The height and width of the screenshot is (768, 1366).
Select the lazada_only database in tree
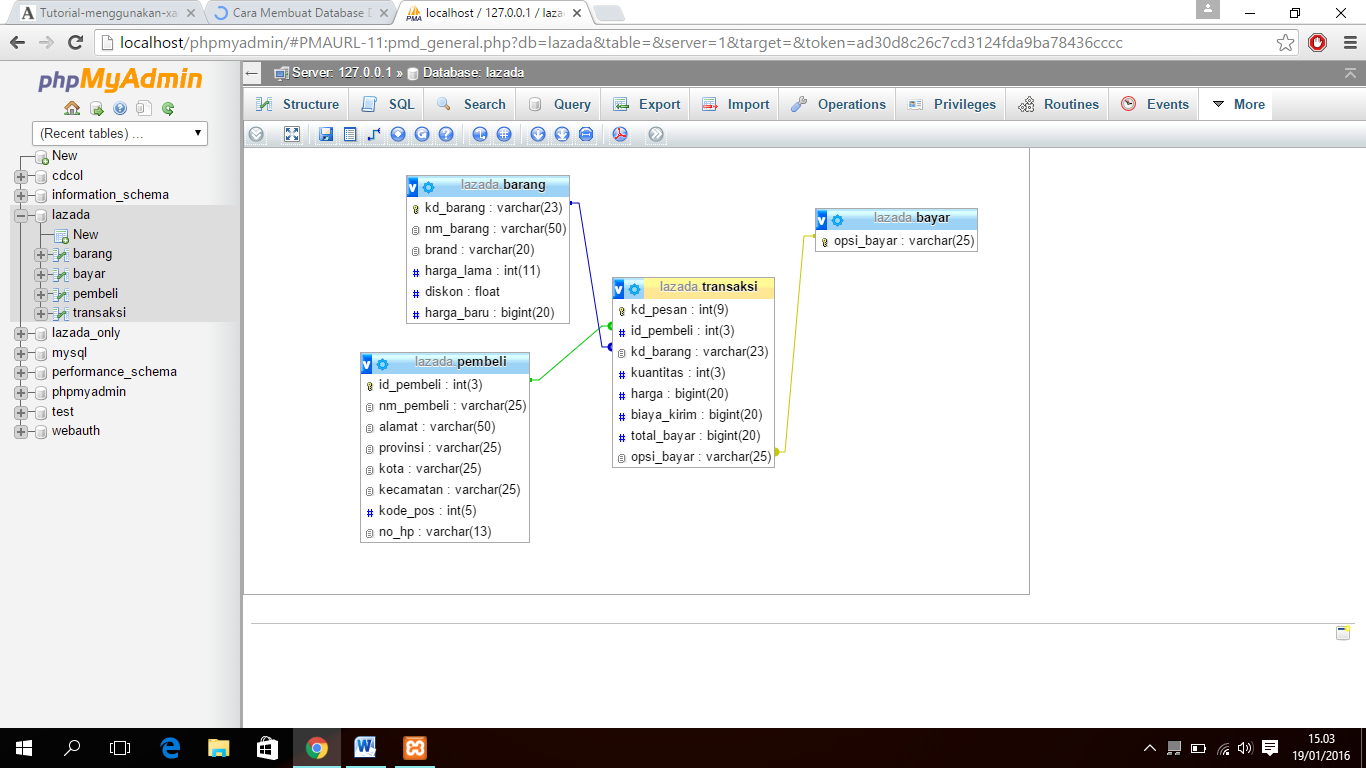click(x=86, y=333)
